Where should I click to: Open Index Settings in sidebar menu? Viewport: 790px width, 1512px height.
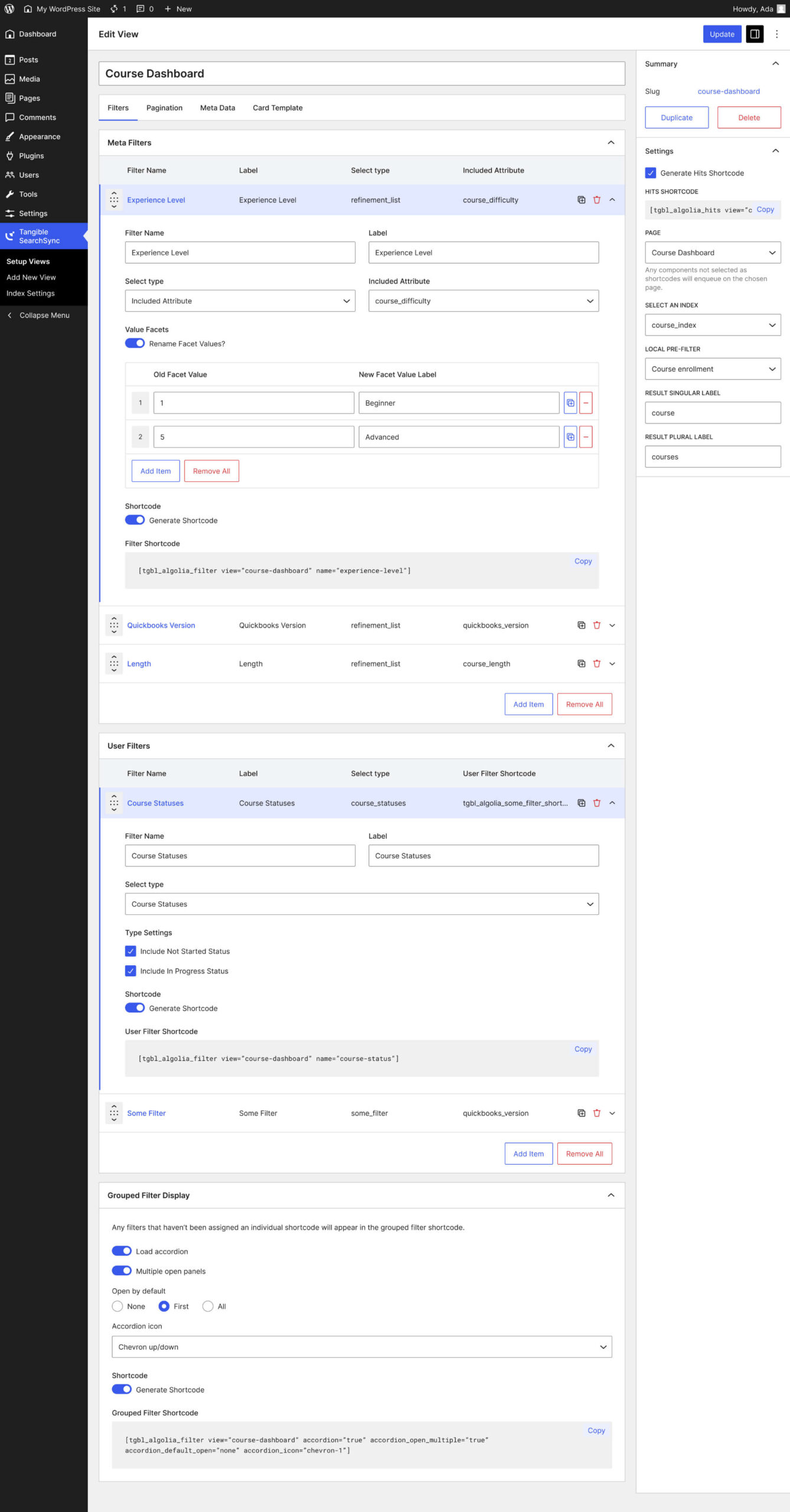[x=31, y=294]
